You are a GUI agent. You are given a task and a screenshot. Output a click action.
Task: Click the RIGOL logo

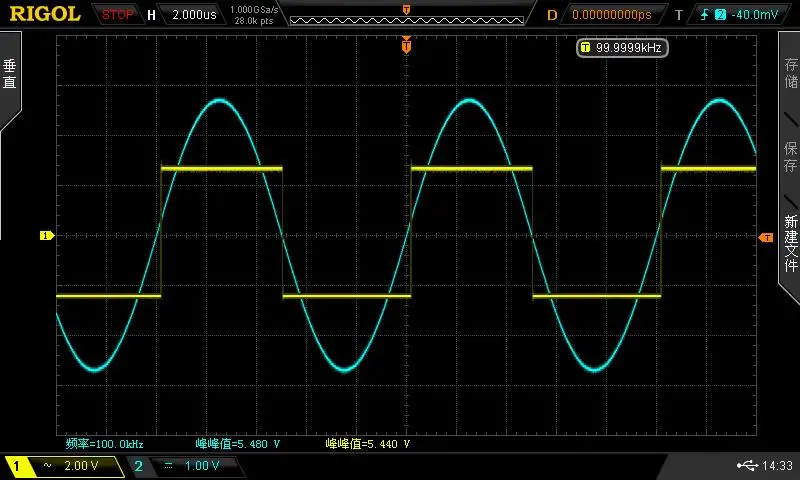tap(45, 14)
